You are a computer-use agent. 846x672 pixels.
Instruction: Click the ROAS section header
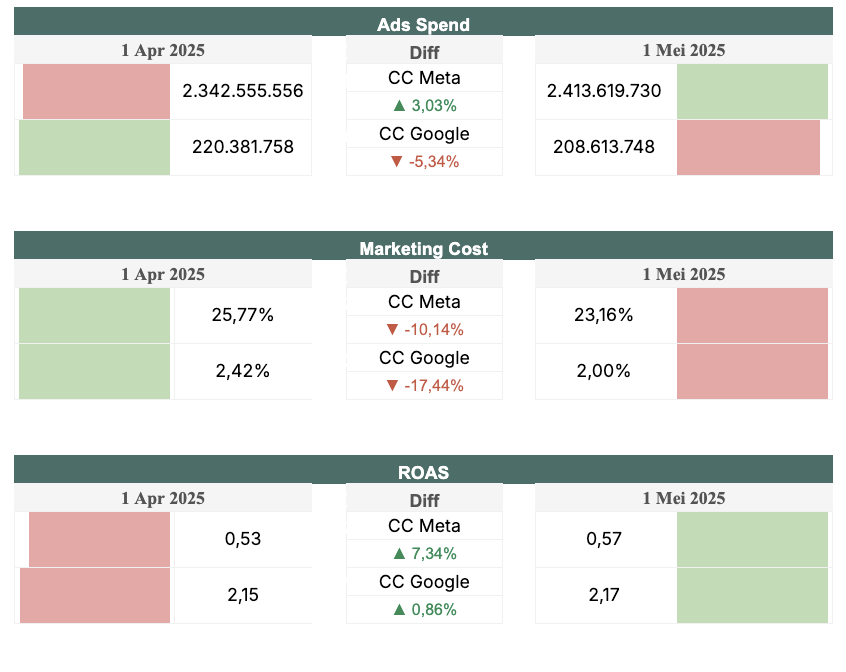tap(423, 472)
